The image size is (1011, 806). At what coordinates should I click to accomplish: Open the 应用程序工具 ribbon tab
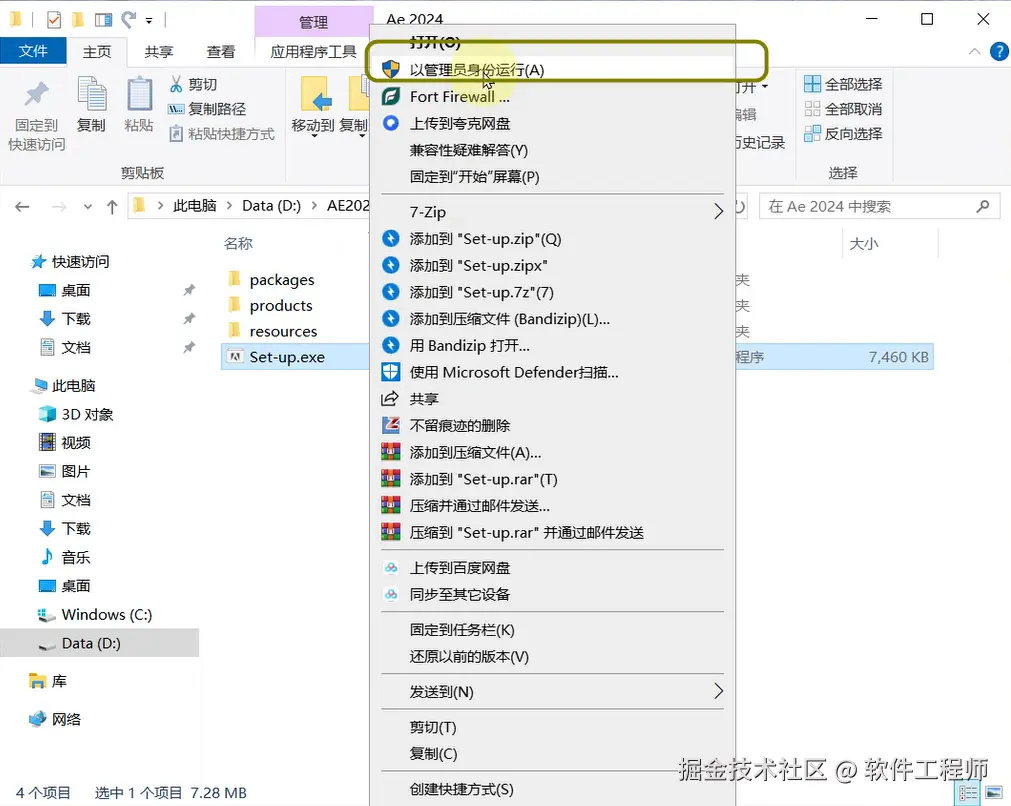point(313,52)
